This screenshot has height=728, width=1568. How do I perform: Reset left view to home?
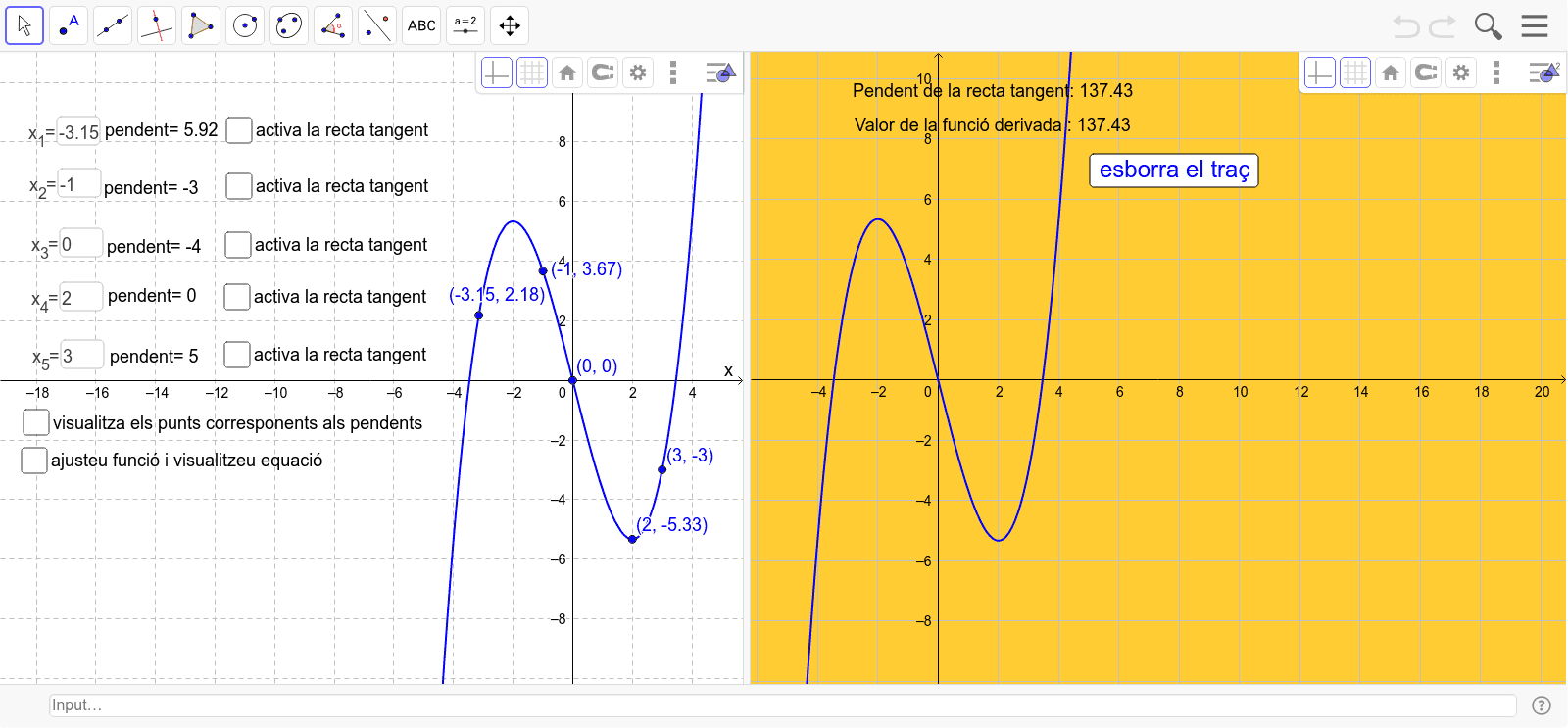[567, 73]
